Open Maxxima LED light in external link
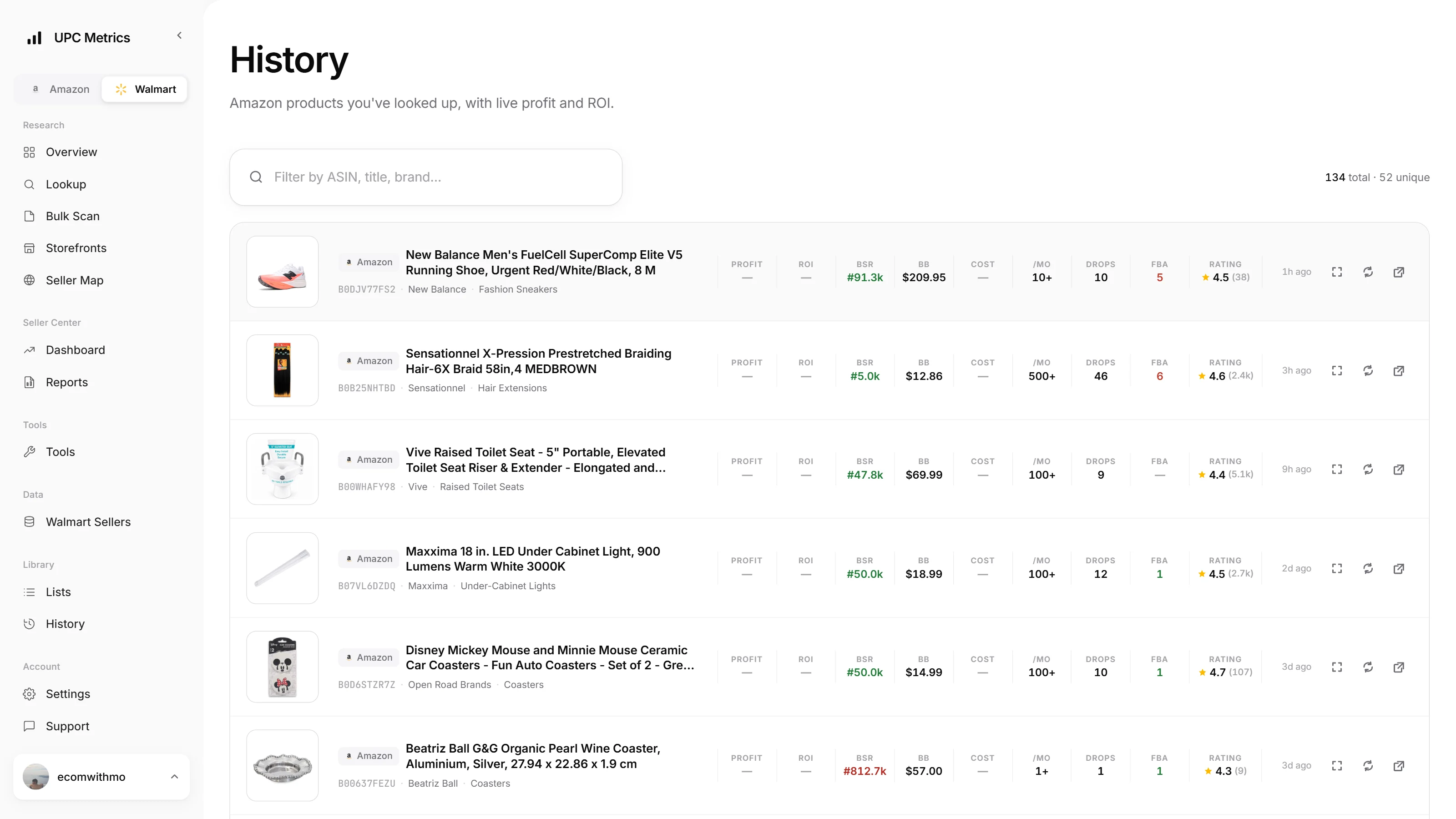Viewport: 1456px width, 819px height. click(1399, 569)
